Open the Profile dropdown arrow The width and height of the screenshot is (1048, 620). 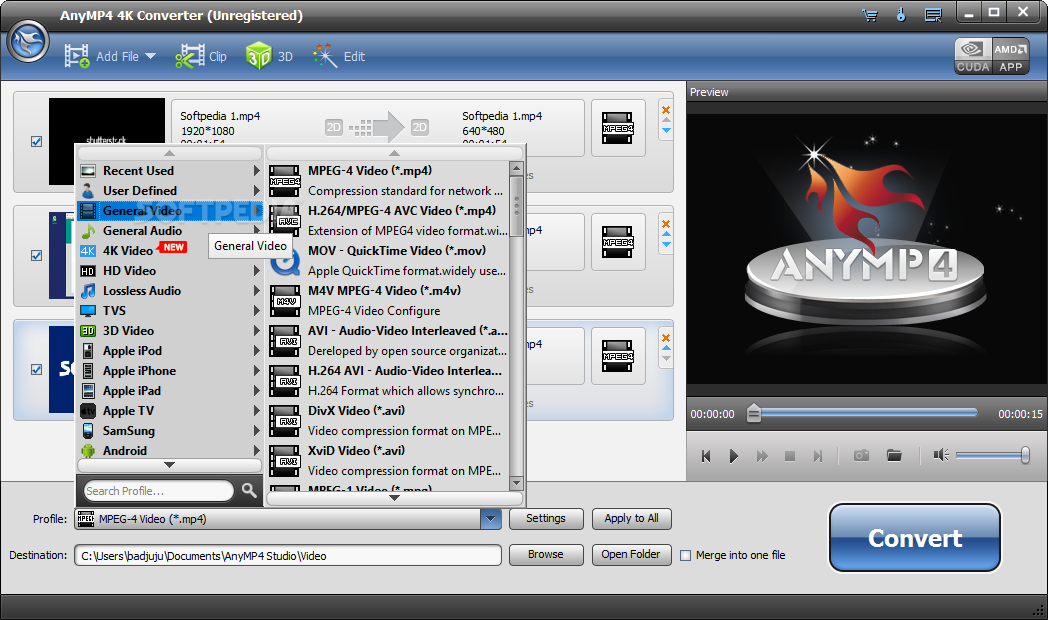point(491,518)
